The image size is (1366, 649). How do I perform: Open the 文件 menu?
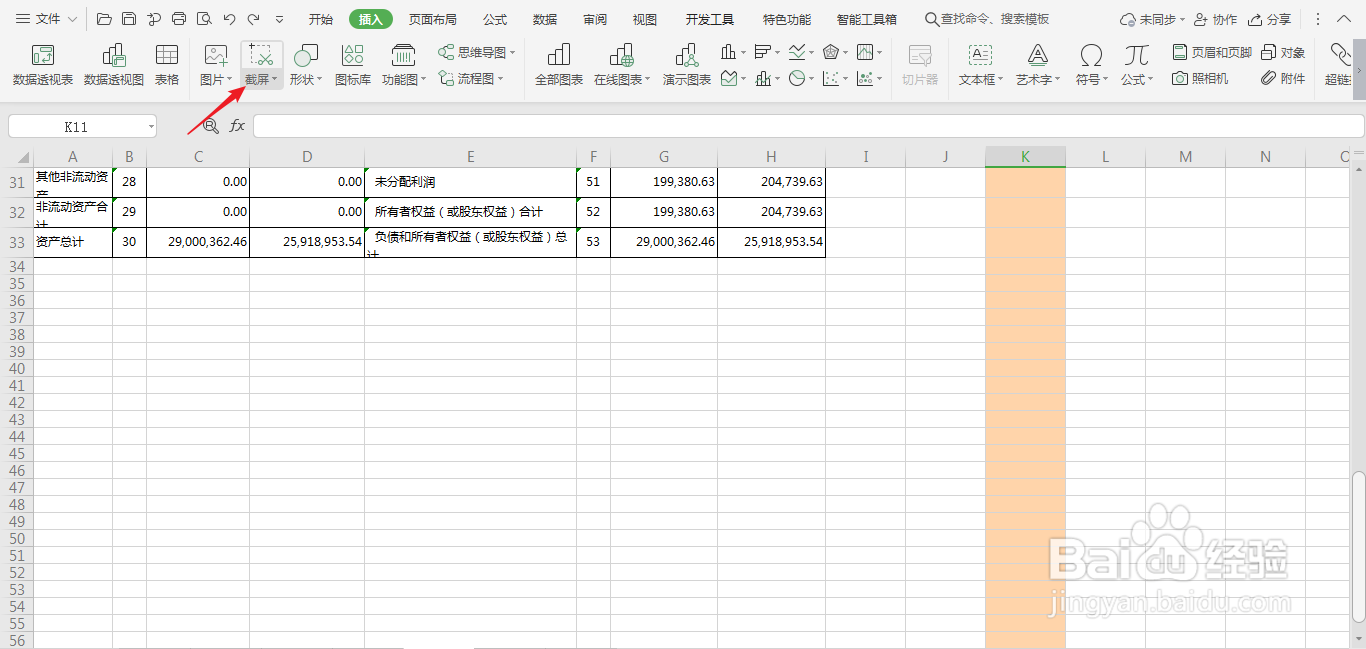[x=46, y=19]
